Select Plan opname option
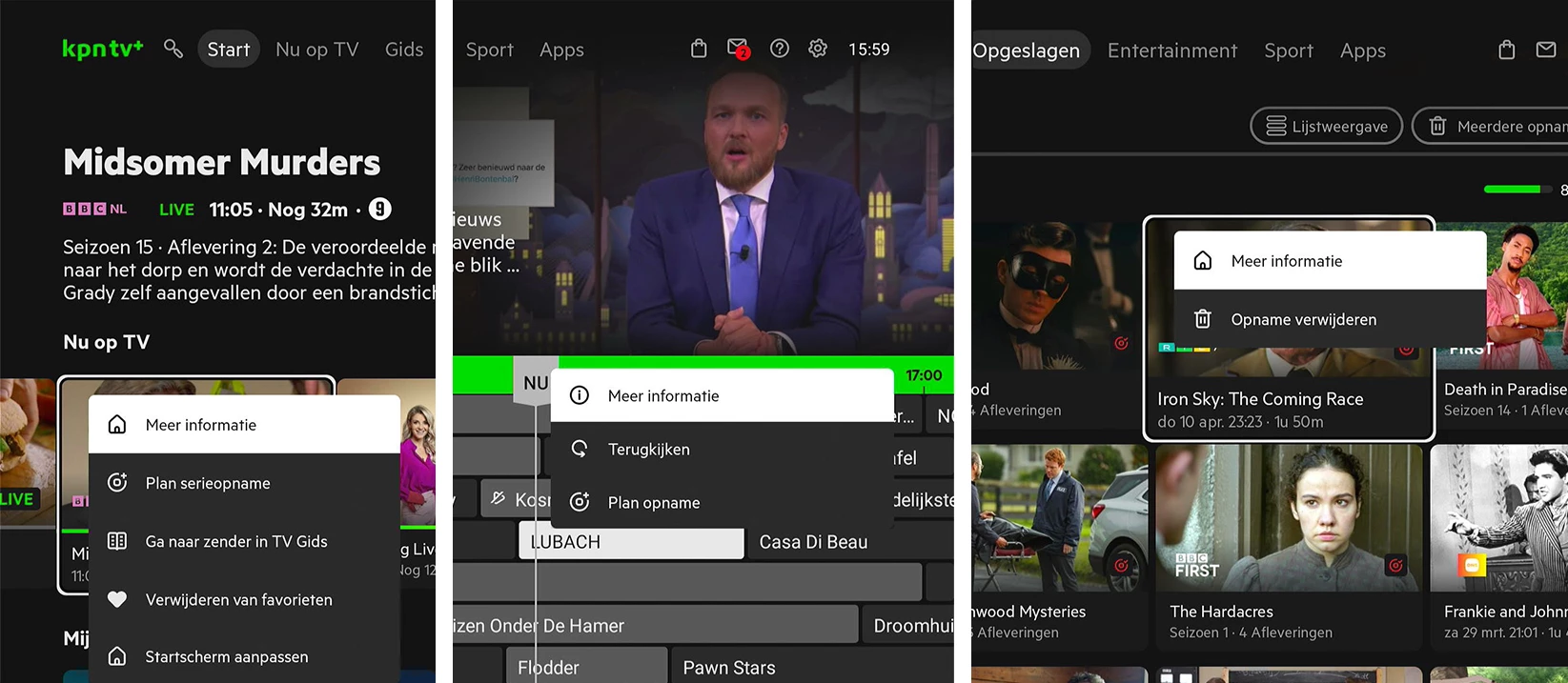Screen dimensions: 1568x683 (x=723, y=502)
